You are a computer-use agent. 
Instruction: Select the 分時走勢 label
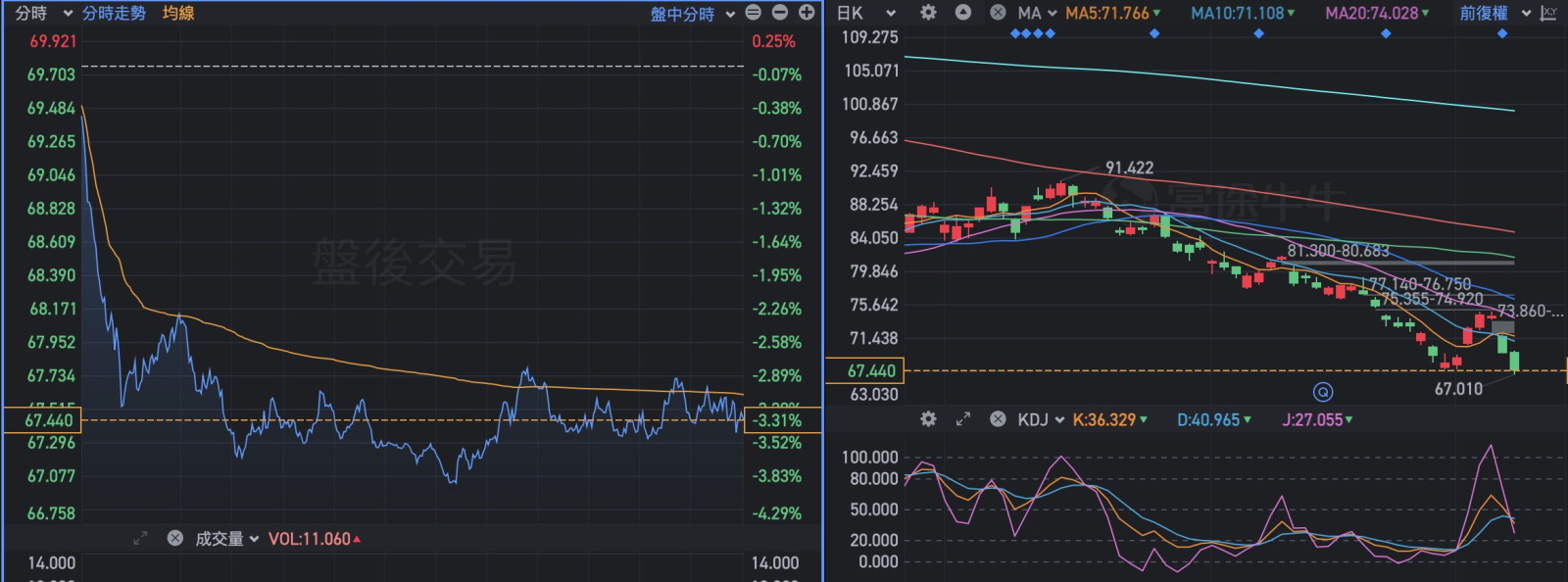pos(114,13)
